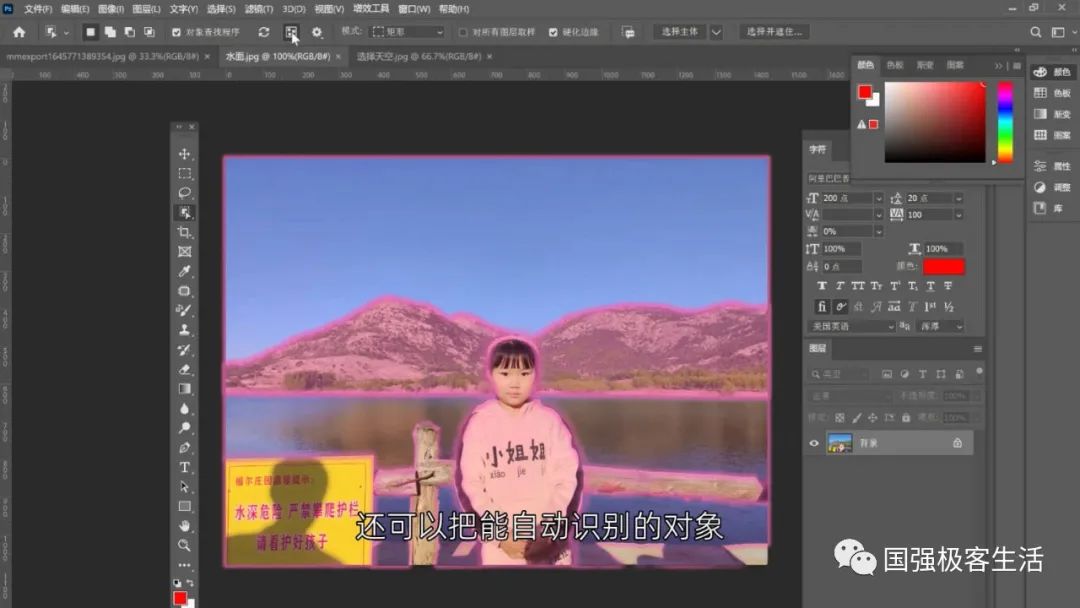Viewport: 1080px width, 608px height.
Task: Open the search magnifier at top right
Action: tap(1035, 32)
